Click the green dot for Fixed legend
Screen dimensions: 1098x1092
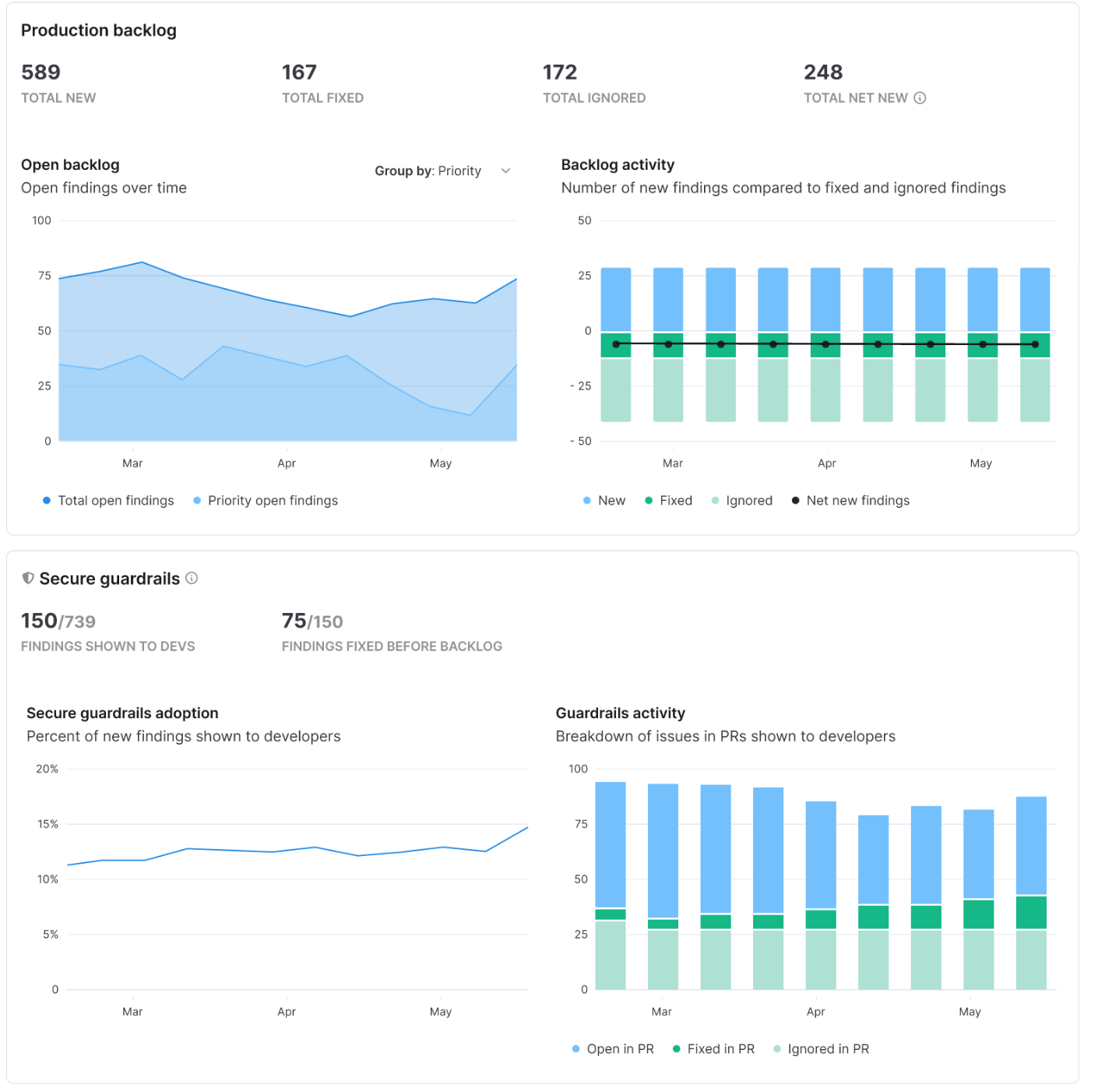649,500
